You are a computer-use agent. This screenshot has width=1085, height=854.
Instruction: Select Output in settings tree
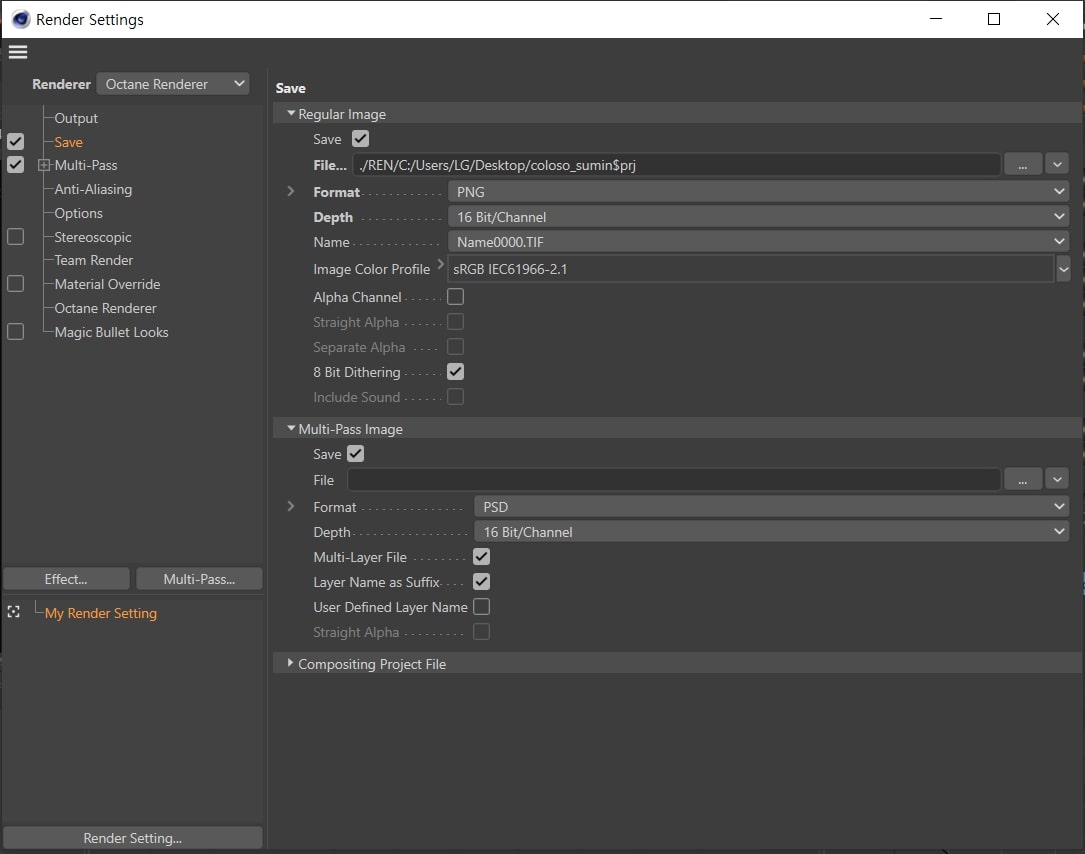pos(76,118)
